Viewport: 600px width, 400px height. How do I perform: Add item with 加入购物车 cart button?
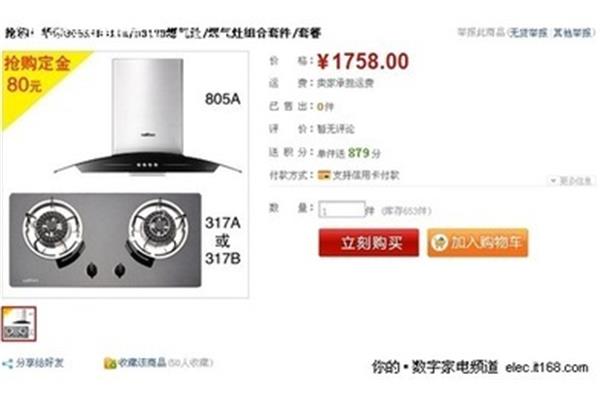pyautogui.click(x=478, y=243)
